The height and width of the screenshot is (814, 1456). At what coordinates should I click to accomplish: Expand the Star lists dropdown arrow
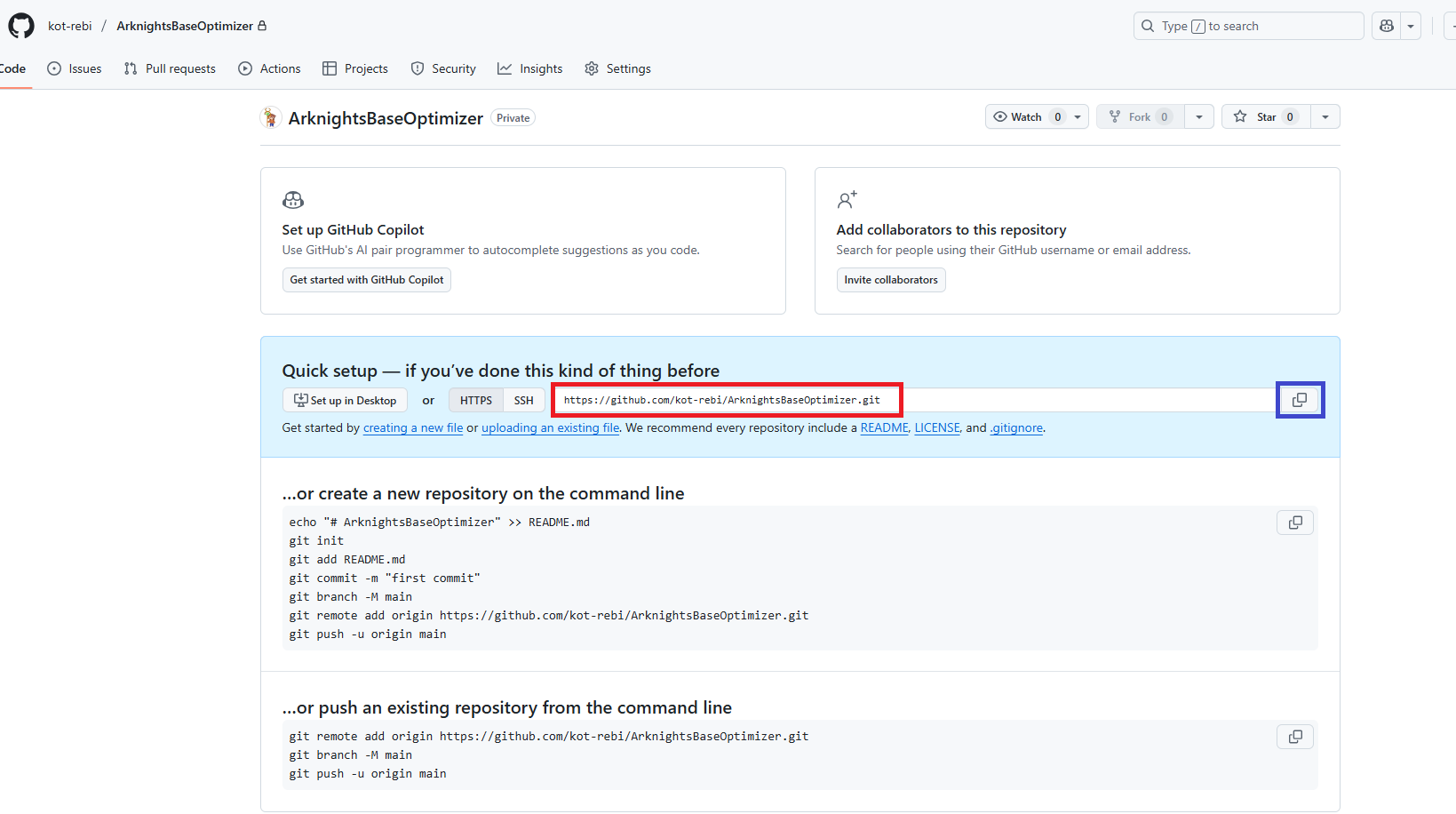1325,116
